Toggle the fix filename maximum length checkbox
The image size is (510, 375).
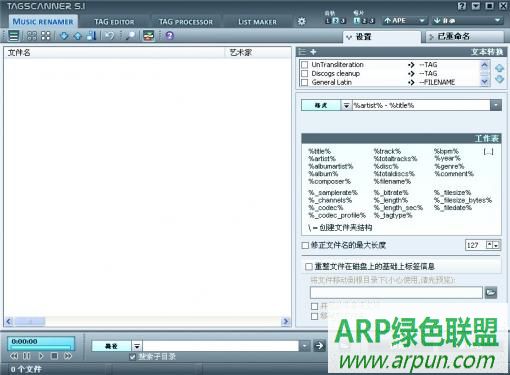coord(305,246)
